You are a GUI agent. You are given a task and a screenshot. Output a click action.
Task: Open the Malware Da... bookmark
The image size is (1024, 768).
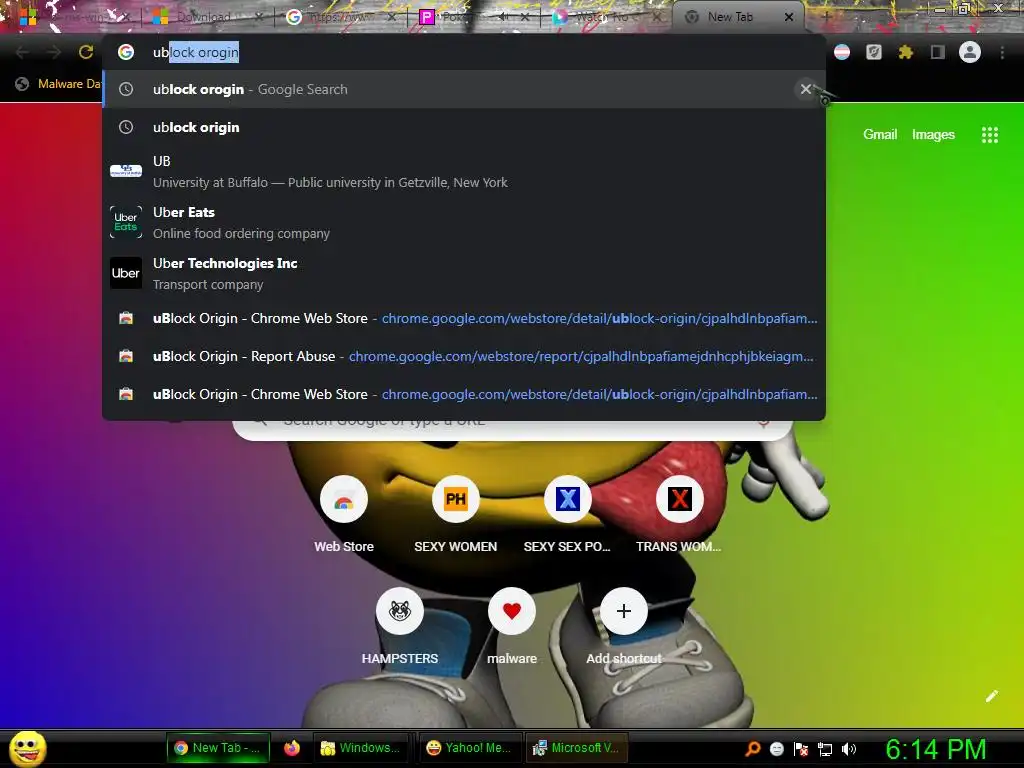59,84
